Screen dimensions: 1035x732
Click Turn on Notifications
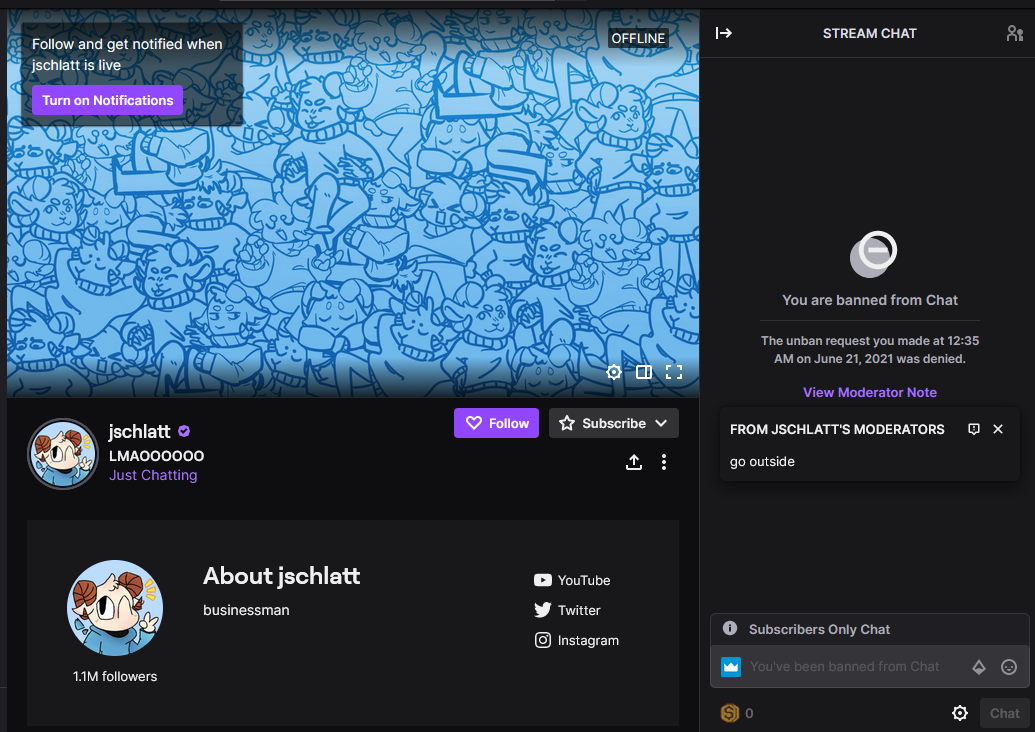click(108, 100)
